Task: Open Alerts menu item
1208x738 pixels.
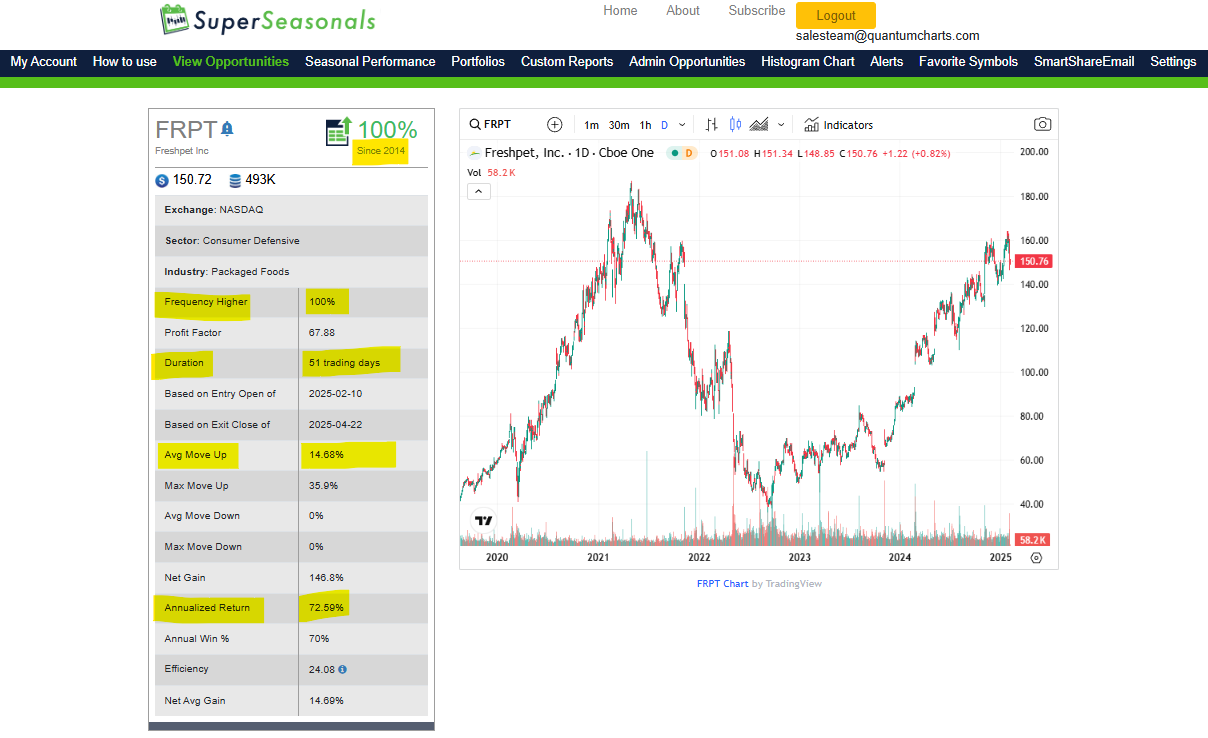Action: [x=887, y=61]
